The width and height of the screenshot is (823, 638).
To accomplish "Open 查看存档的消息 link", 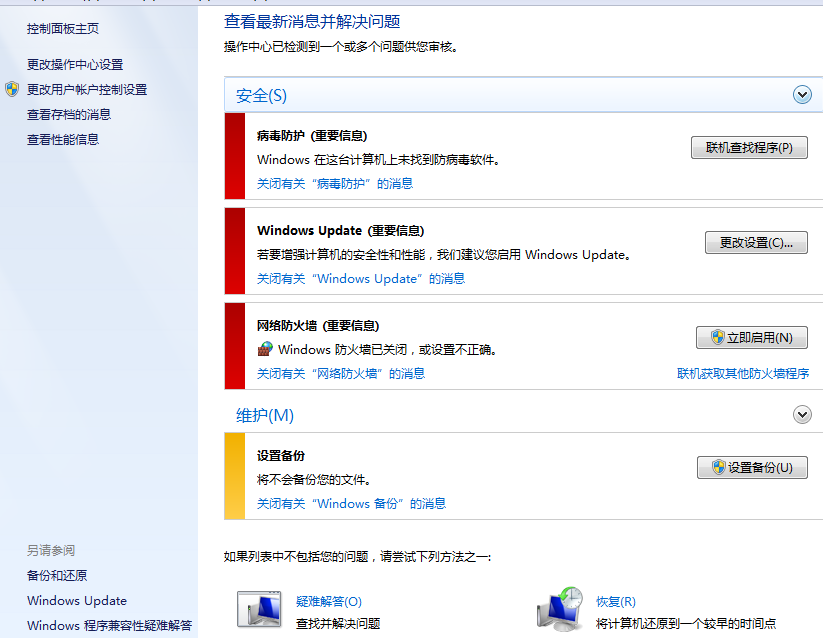I will tap(69, 114).
